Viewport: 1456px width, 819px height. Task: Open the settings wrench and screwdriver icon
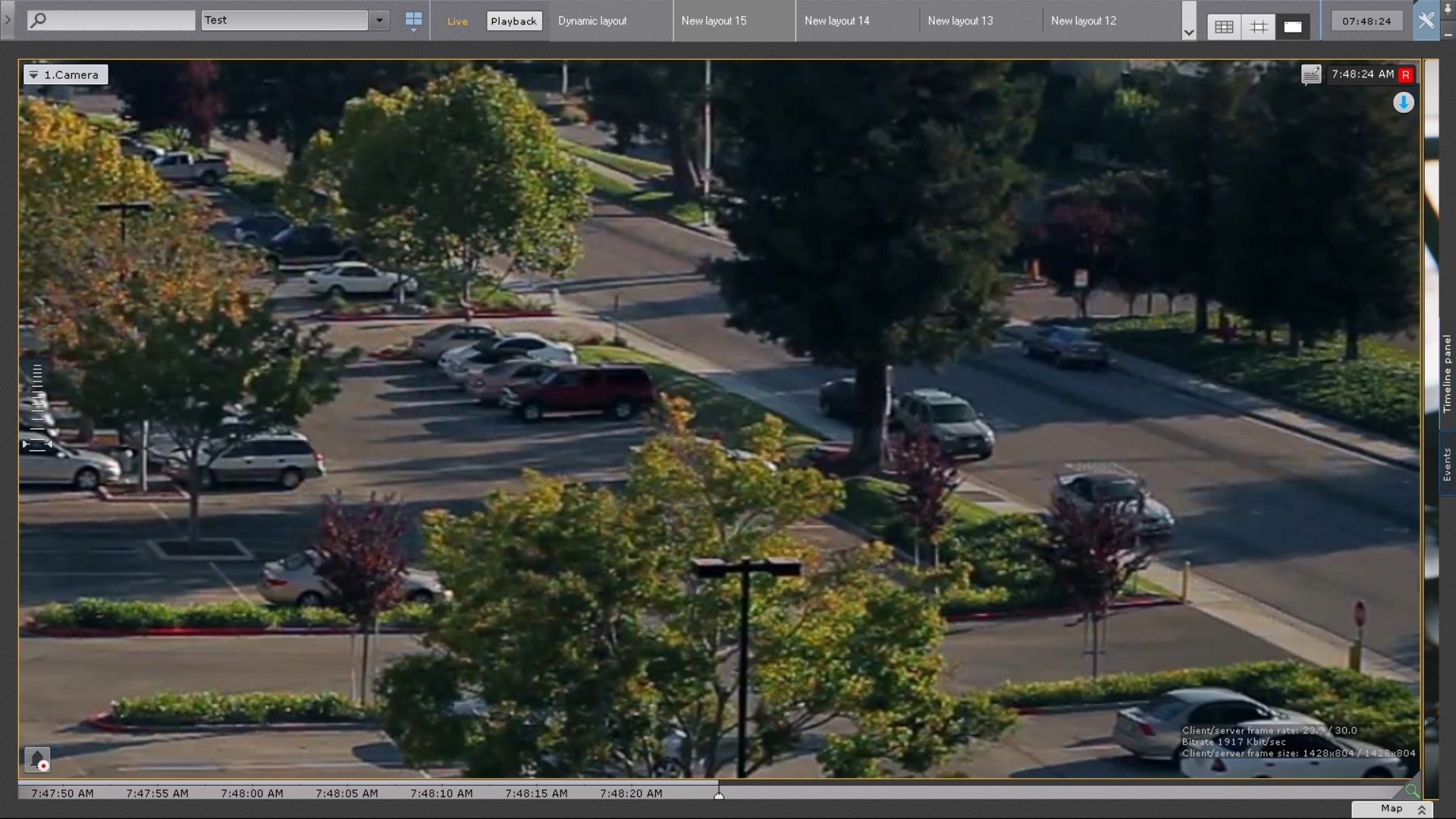click(x=1426, y=20)
